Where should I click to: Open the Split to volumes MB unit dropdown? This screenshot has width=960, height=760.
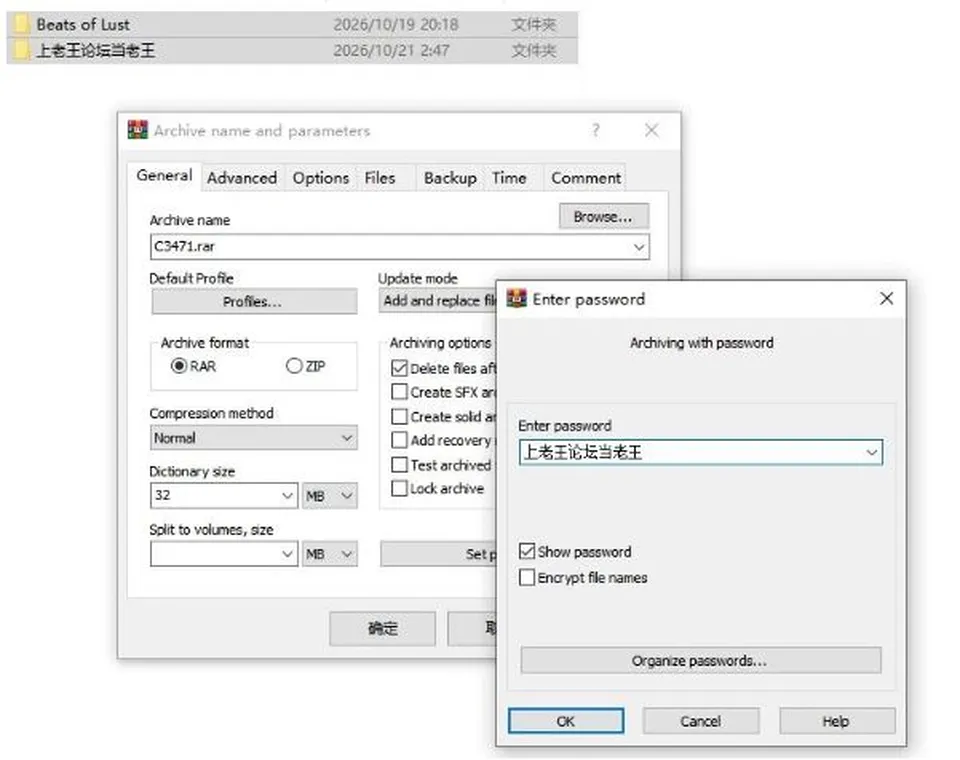coord(329,554)
